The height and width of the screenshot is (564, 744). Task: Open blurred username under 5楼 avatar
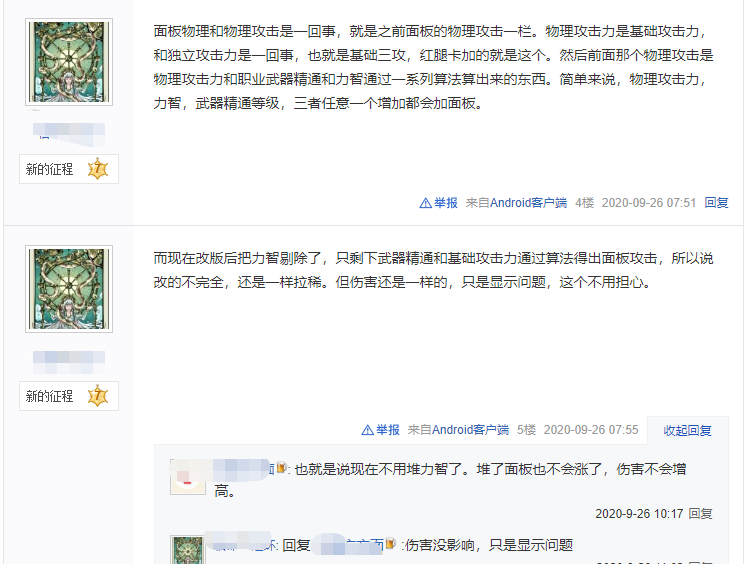click(69, 362)
